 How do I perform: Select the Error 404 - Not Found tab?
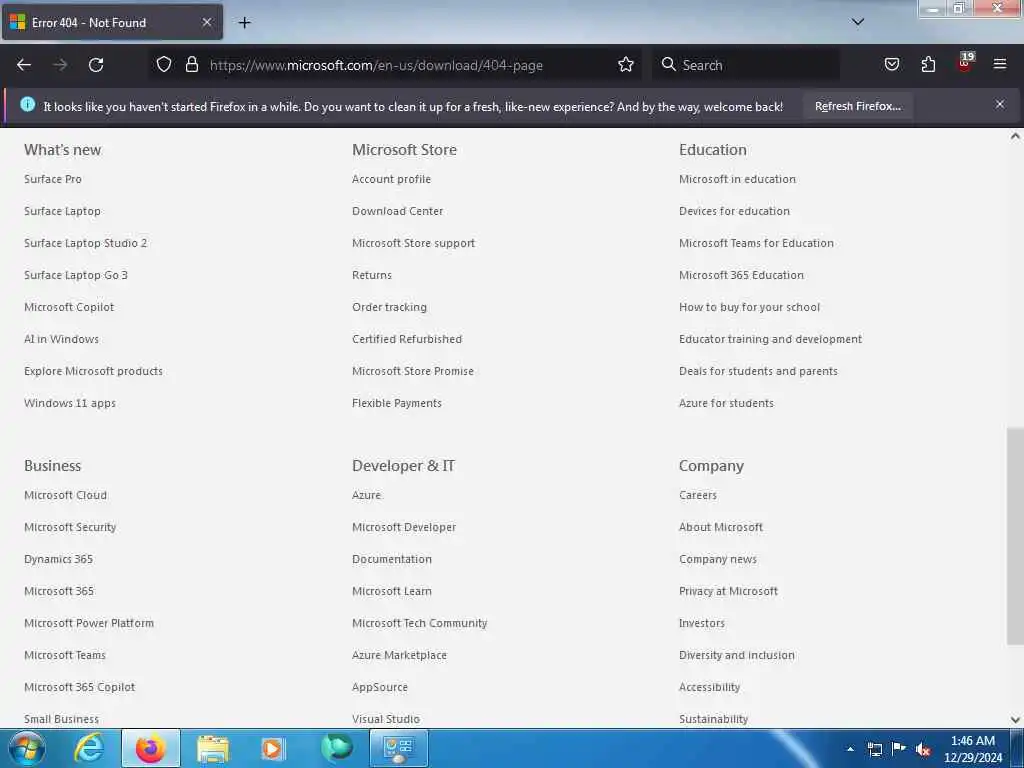point(112,22)
